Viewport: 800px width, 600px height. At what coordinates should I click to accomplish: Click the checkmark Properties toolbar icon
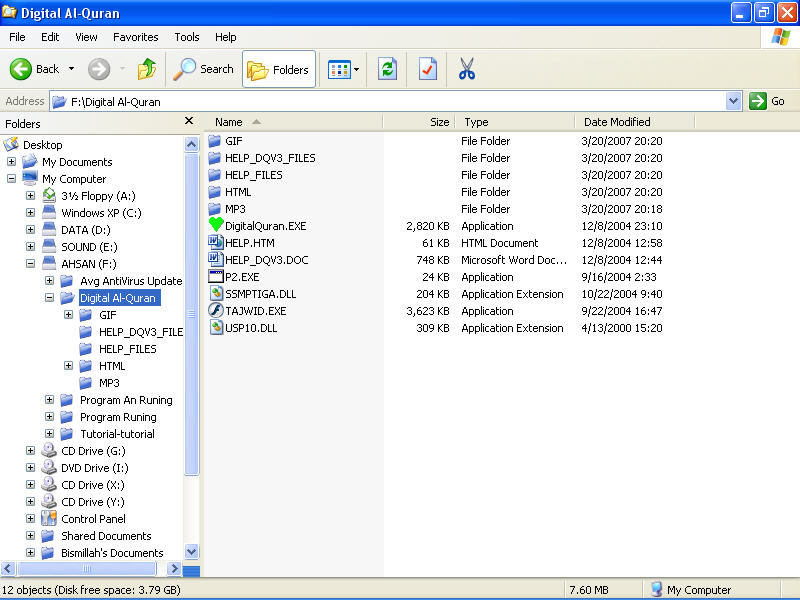pyautogui.click(x=428, y=69)
